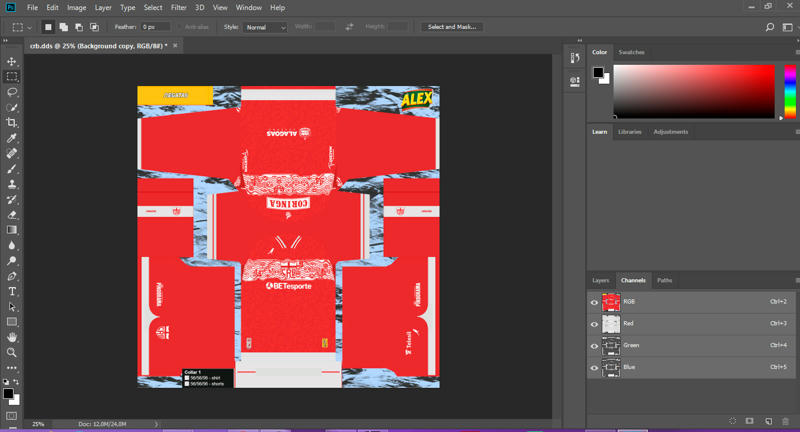Viewport: 800px width, 432px height.
Task: Click the foreground color swatch in toolbar
Action: (8, 393)
